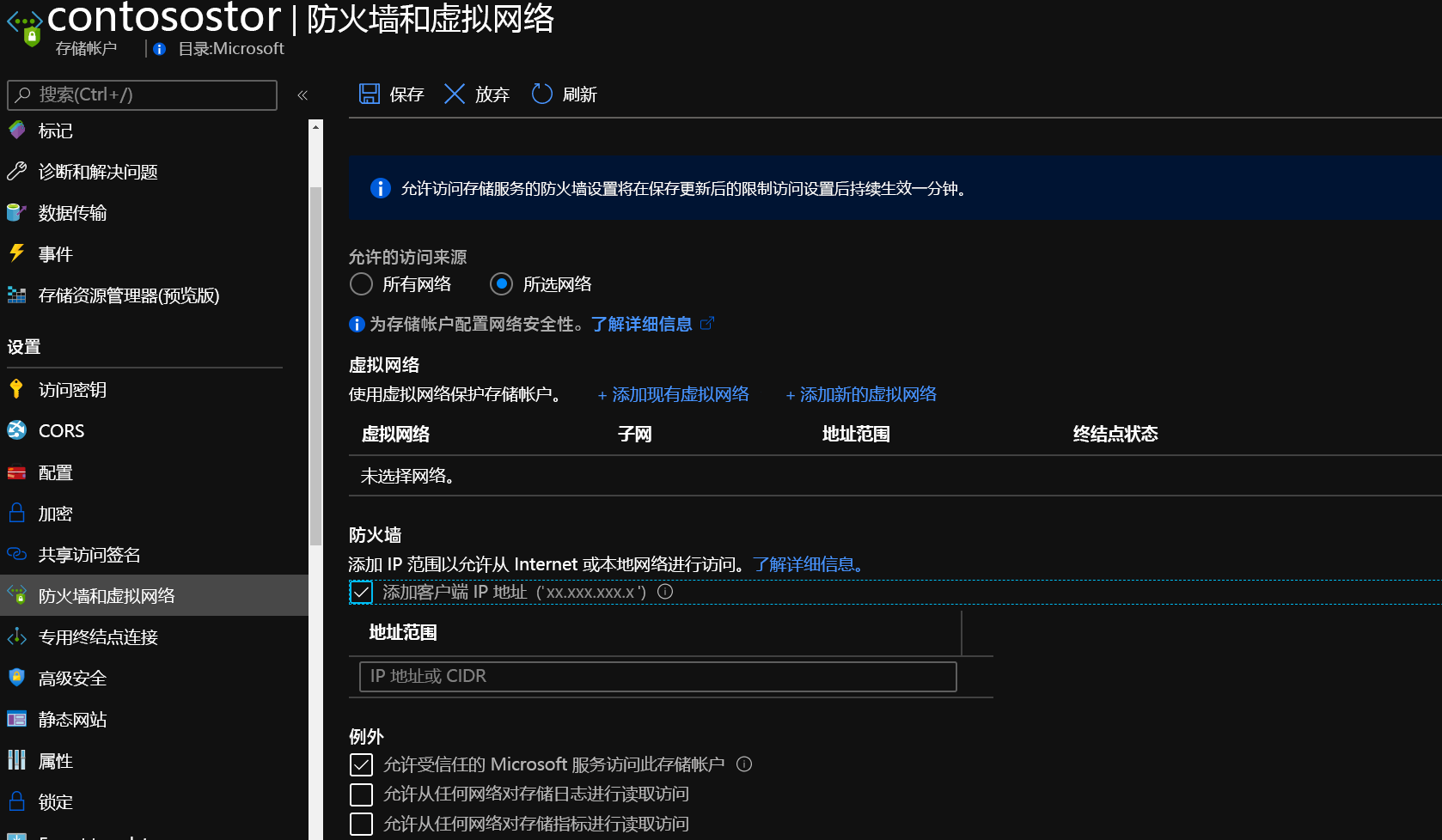Screen dimensions: 1442x840
Task: Open 了解详细信息 link in firewall section
Action: 809,564
